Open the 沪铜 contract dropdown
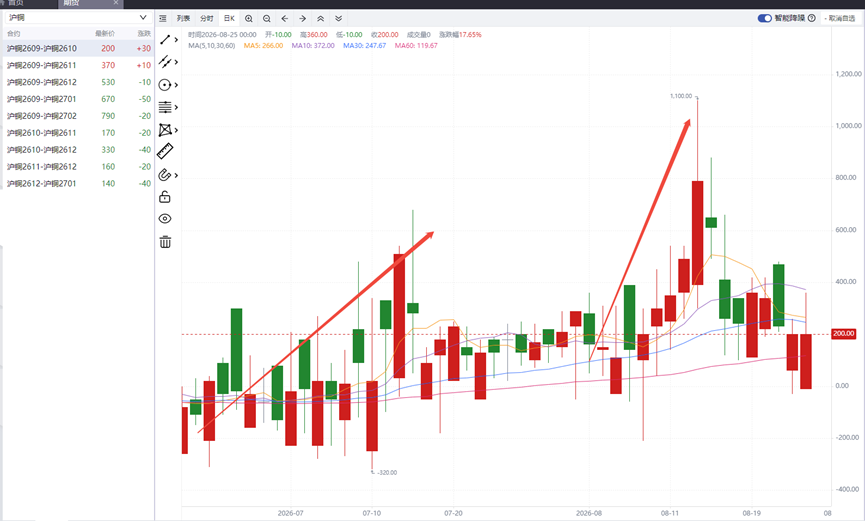This screenshot has height=521, width=865. [x=78, y=18]
